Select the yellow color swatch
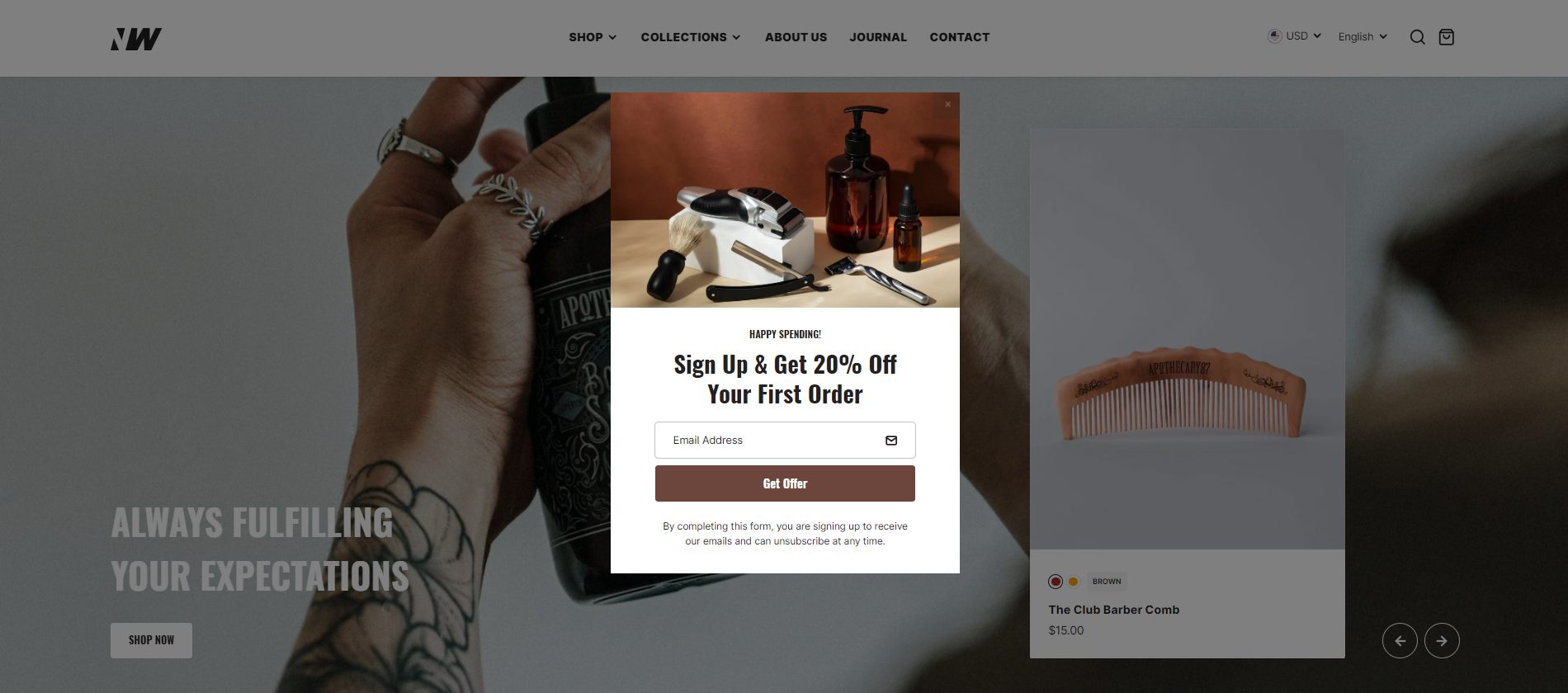1568x693 pixels. (1073, 582)
